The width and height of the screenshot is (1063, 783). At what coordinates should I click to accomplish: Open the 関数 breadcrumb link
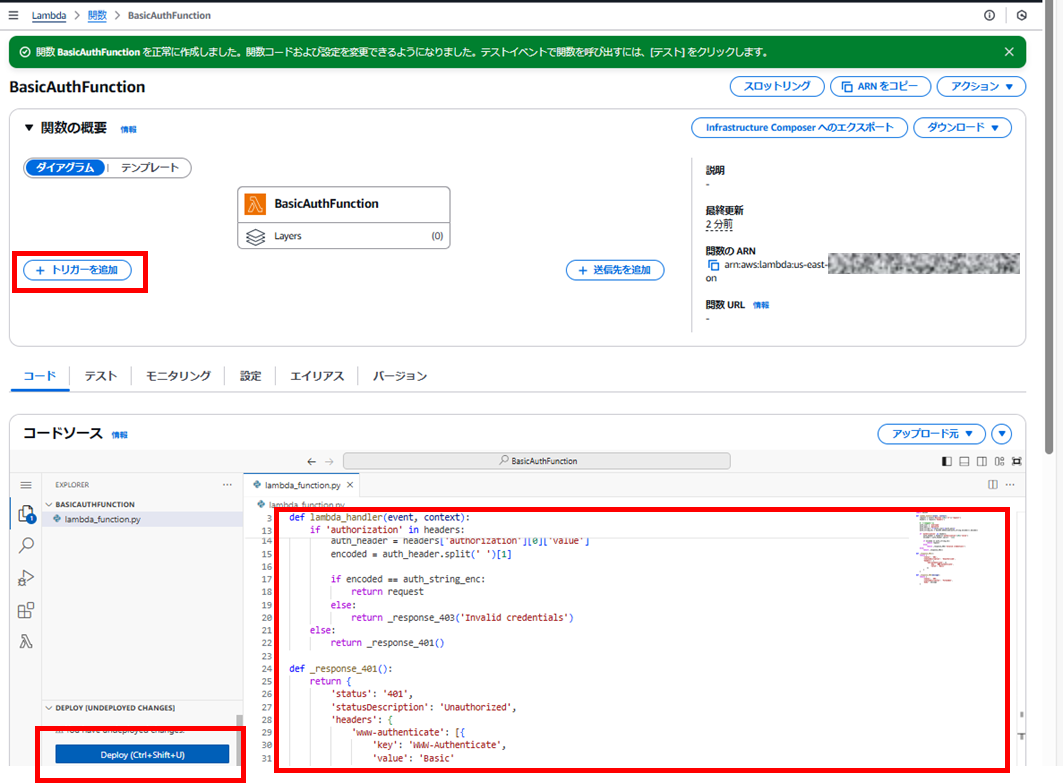(97, 15)
